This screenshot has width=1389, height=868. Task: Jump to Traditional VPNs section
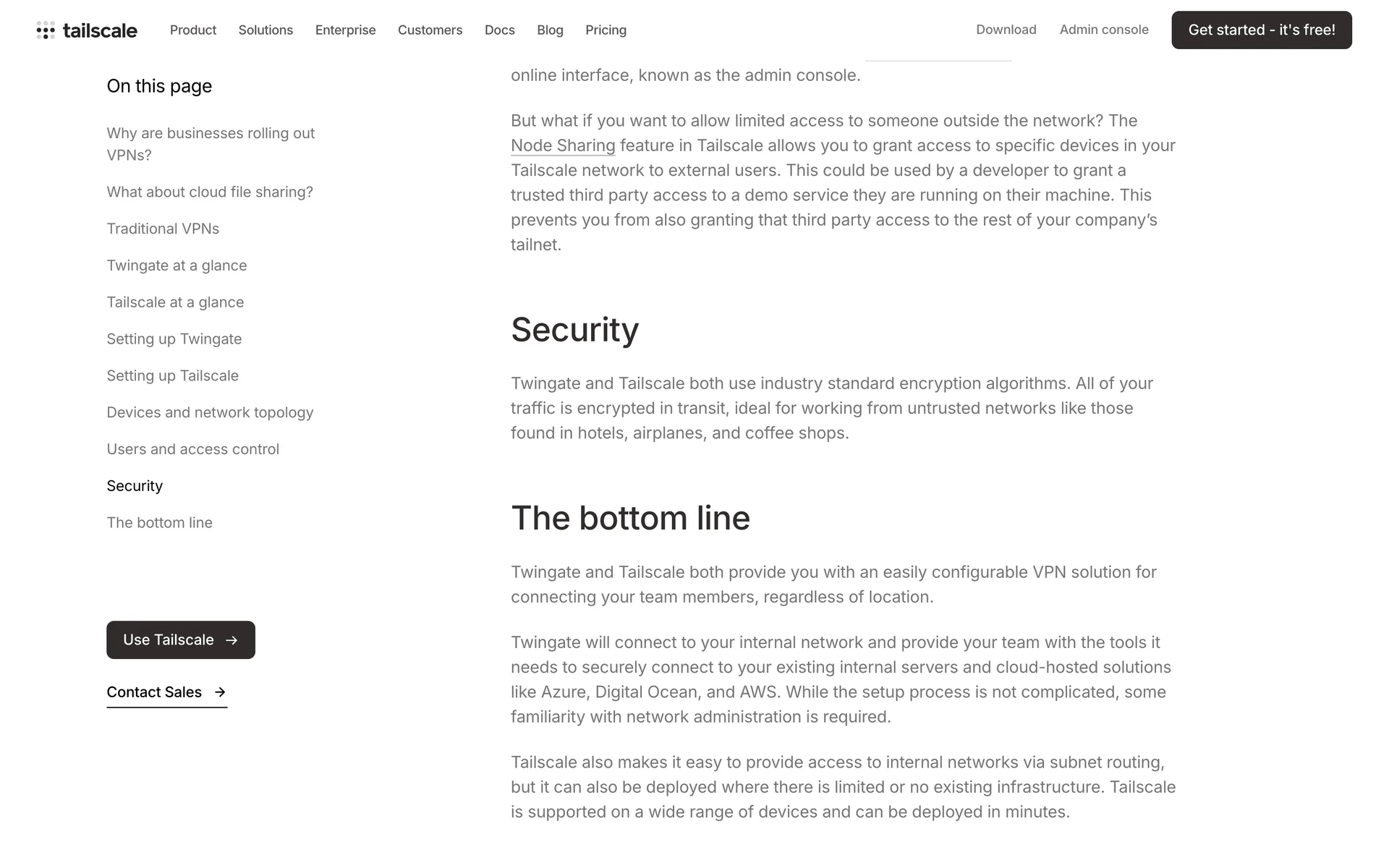pyautogui.click(x=163, y=229)
